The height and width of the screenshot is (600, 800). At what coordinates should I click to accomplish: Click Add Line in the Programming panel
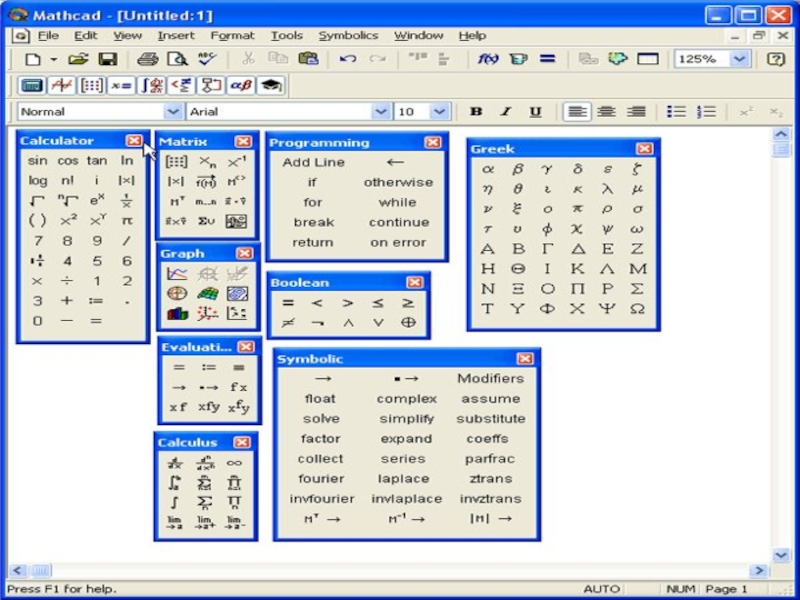click(313, 162)
